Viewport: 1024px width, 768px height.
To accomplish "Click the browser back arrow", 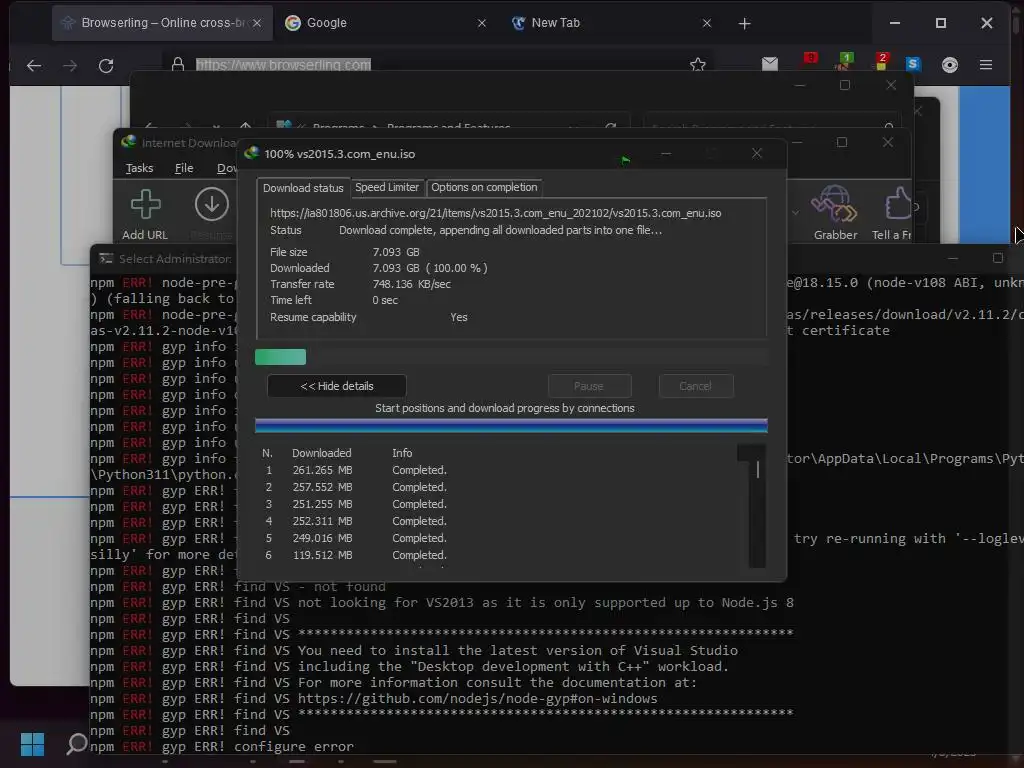I will tap(34, 65).
